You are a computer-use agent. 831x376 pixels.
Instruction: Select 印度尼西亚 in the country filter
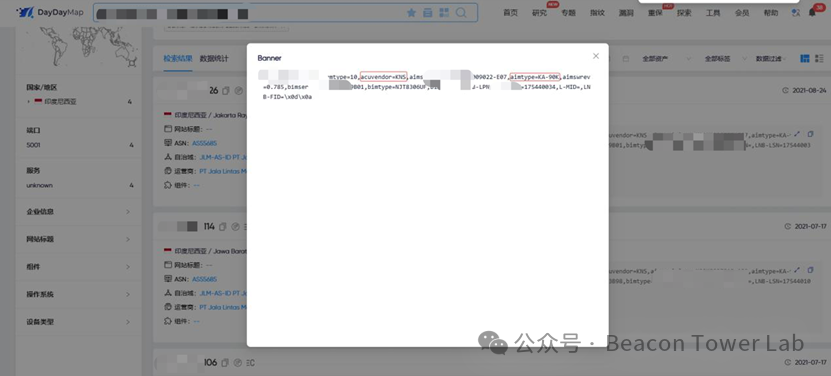[x=60, y=101]
